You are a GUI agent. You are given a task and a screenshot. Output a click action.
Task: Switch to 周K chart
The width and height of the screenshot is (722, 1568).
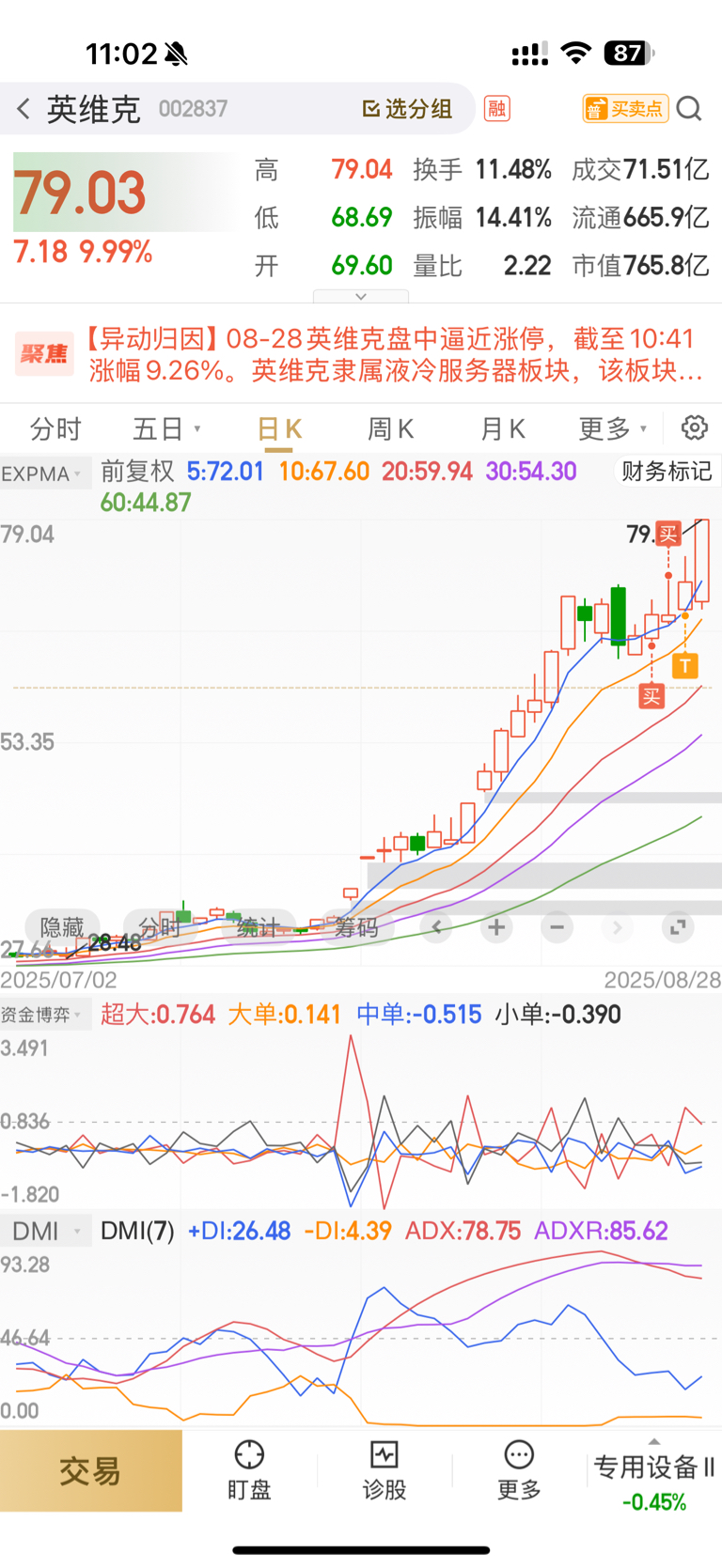tap(390, 429)
